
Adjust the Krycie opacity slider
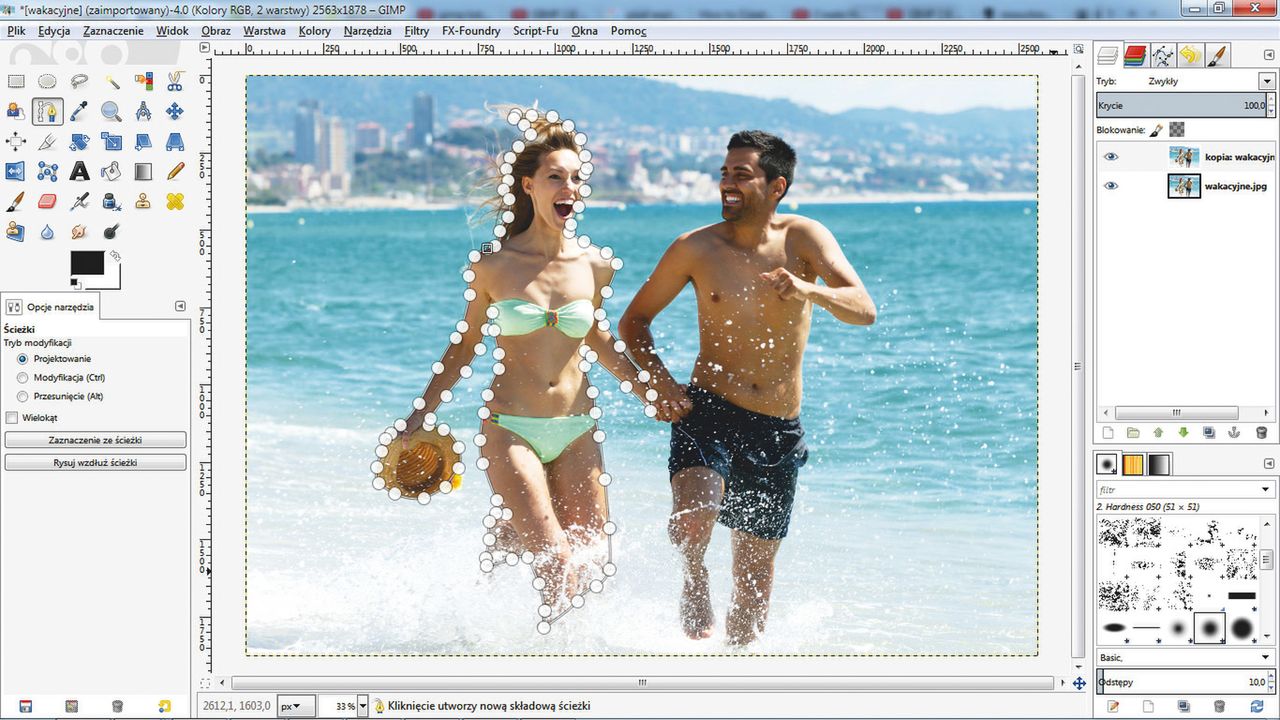1182,105
